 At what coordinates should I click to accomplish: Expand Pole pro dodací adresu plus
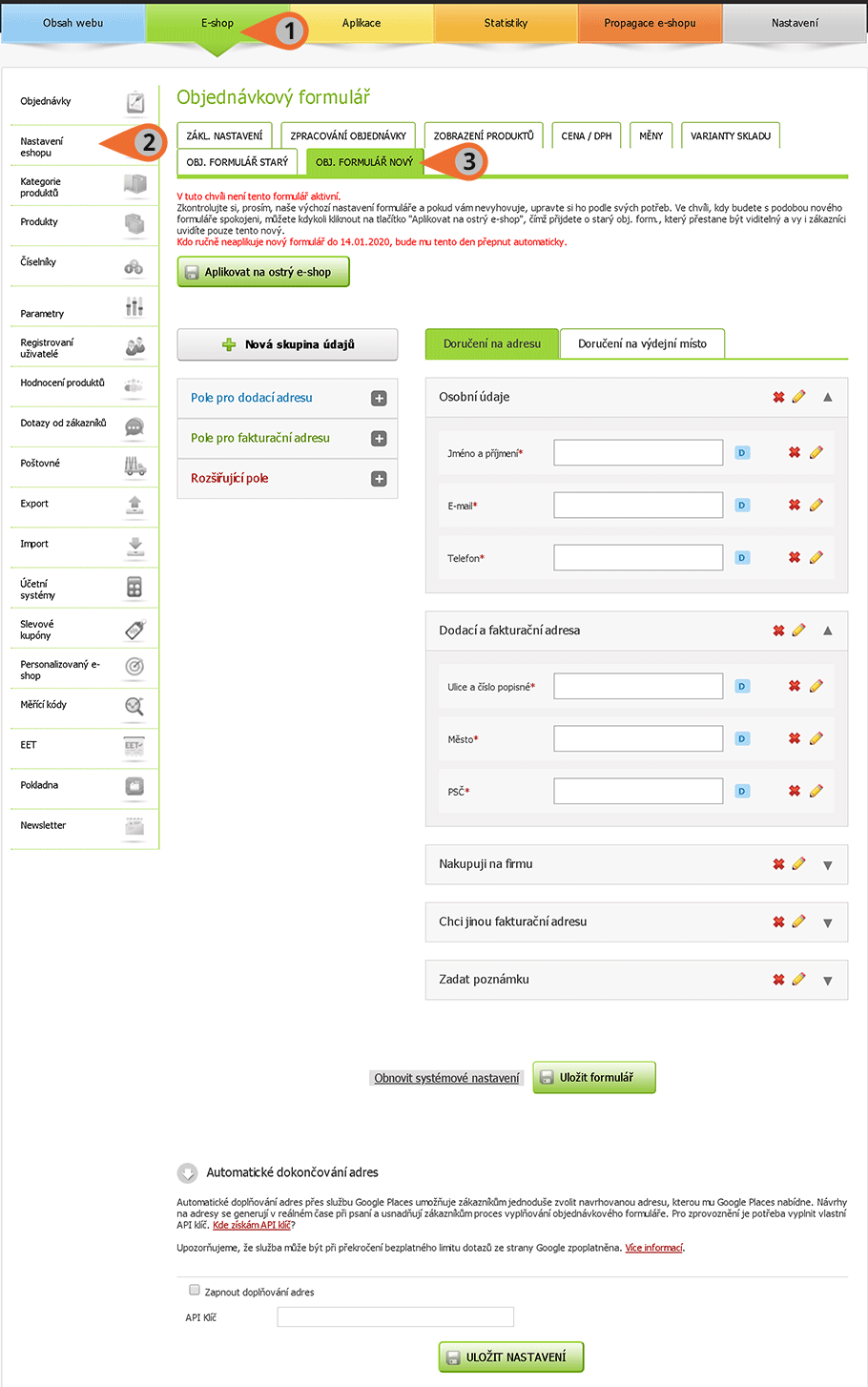pyautogui.click(x=379, y=399)
